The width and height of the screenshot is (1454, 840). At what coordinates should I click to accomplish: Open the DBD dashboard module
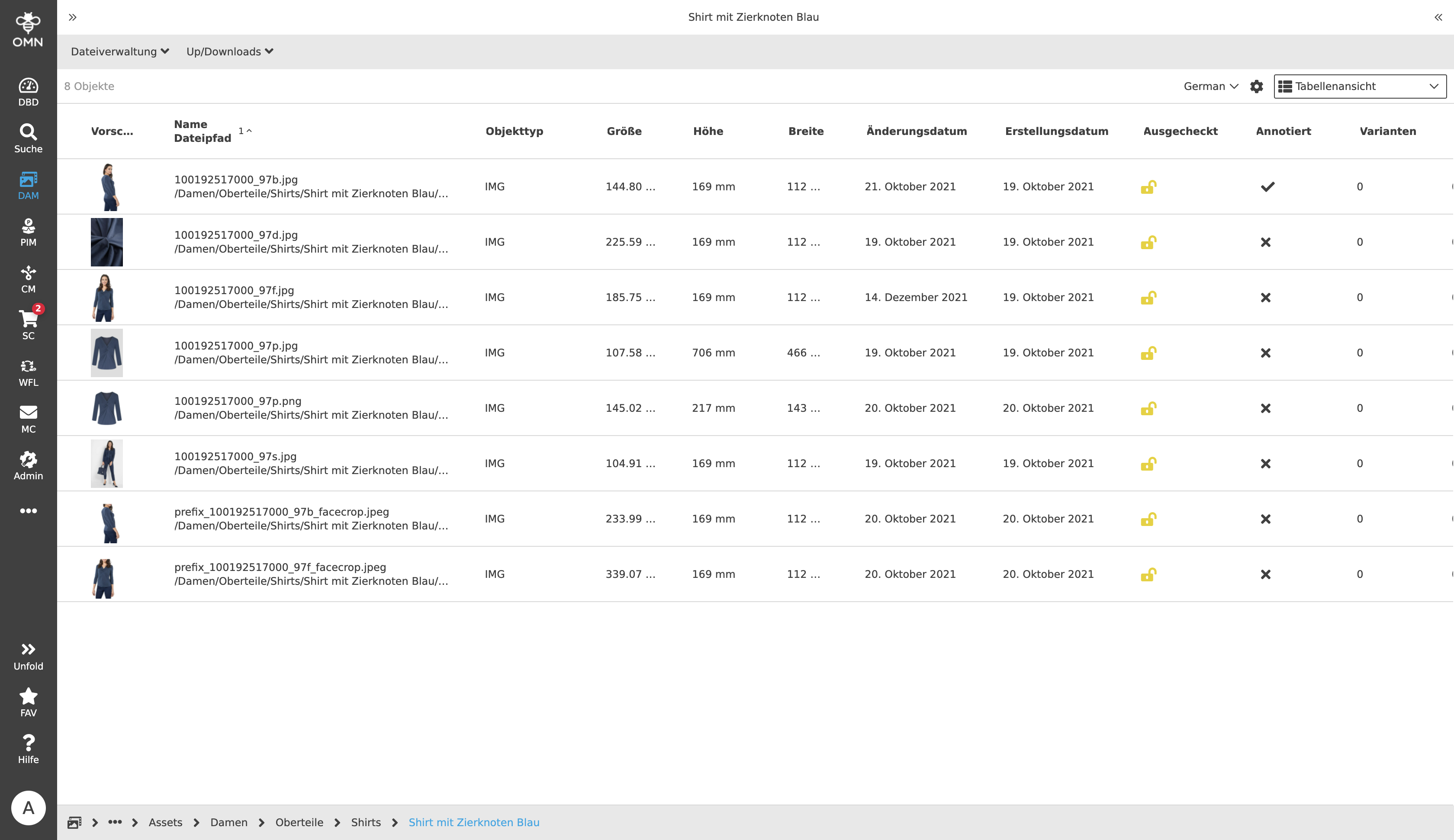tap(28, 92)
